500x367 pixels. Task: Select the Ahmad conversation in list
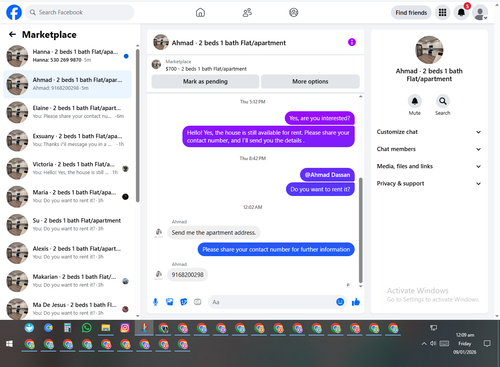coord(67,84)
